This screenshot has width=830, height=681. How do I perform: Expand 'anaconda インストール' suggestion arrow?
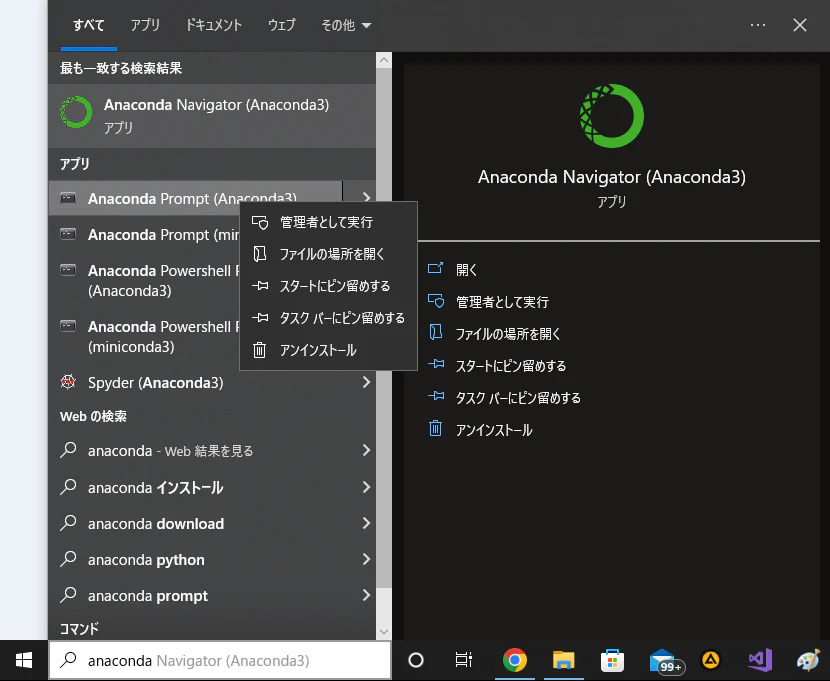click(x=366, y=487)
